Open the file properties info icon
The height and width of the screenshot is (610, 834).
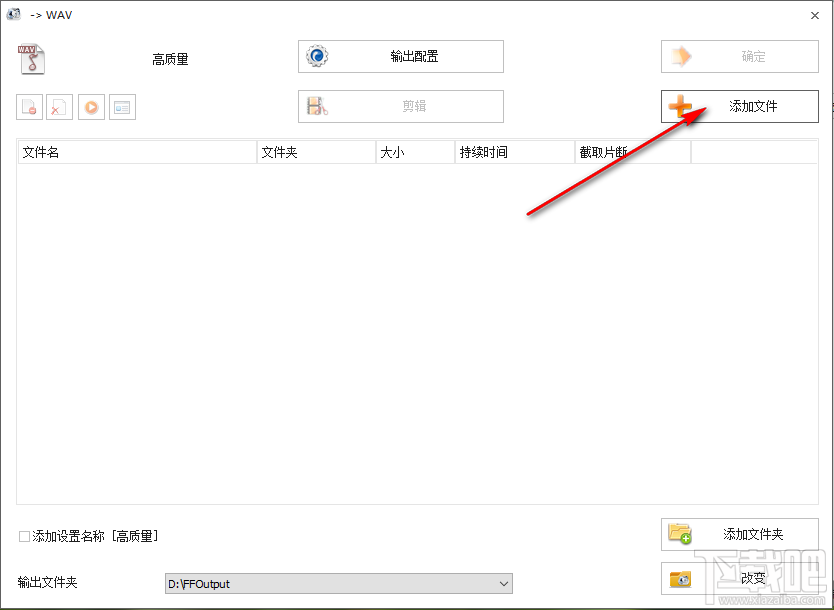tap(122, 107)
